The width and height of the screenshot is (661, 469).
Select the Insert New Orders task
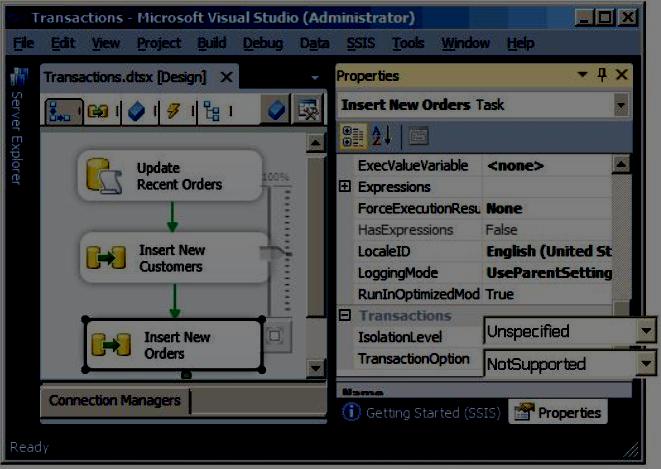pyautogui.click(x=174, y=345)
